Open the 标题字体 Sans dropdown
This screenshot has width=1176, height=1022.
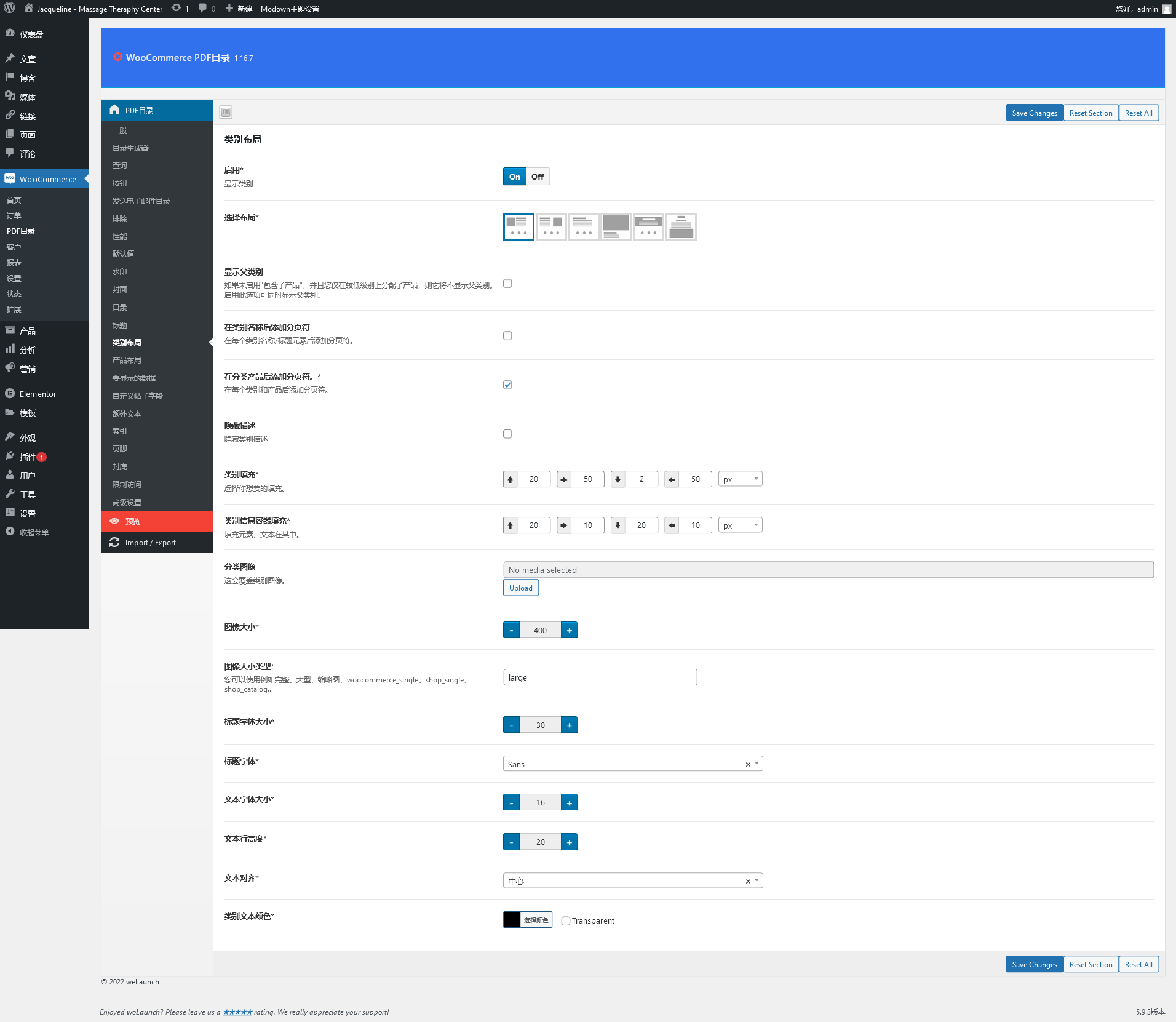pos(633,764)
